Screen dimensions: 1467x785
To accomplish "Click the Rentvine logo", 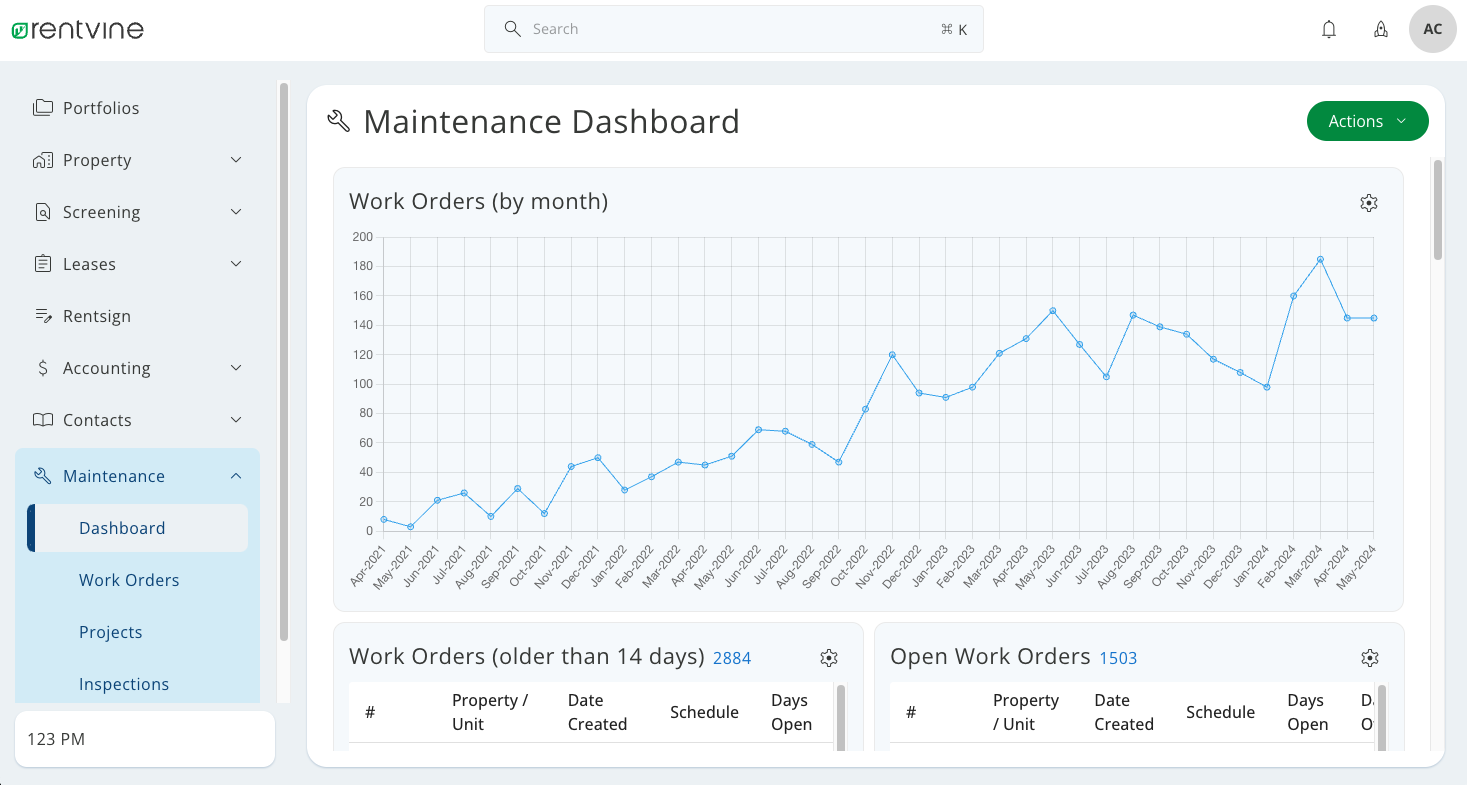I will [x=77, y=29].
